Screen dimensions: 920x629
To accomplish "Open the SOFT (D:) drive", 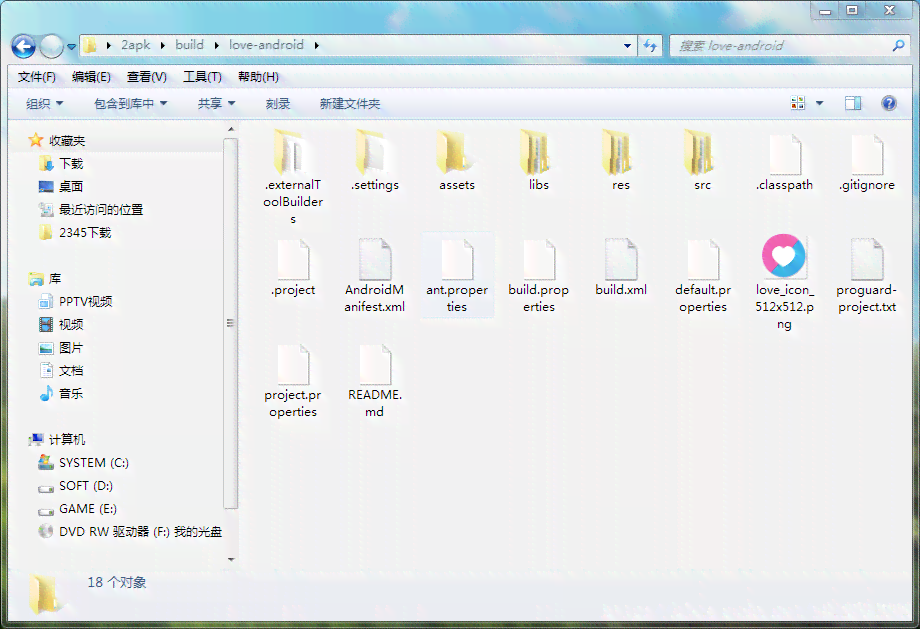I will point(86,486).
